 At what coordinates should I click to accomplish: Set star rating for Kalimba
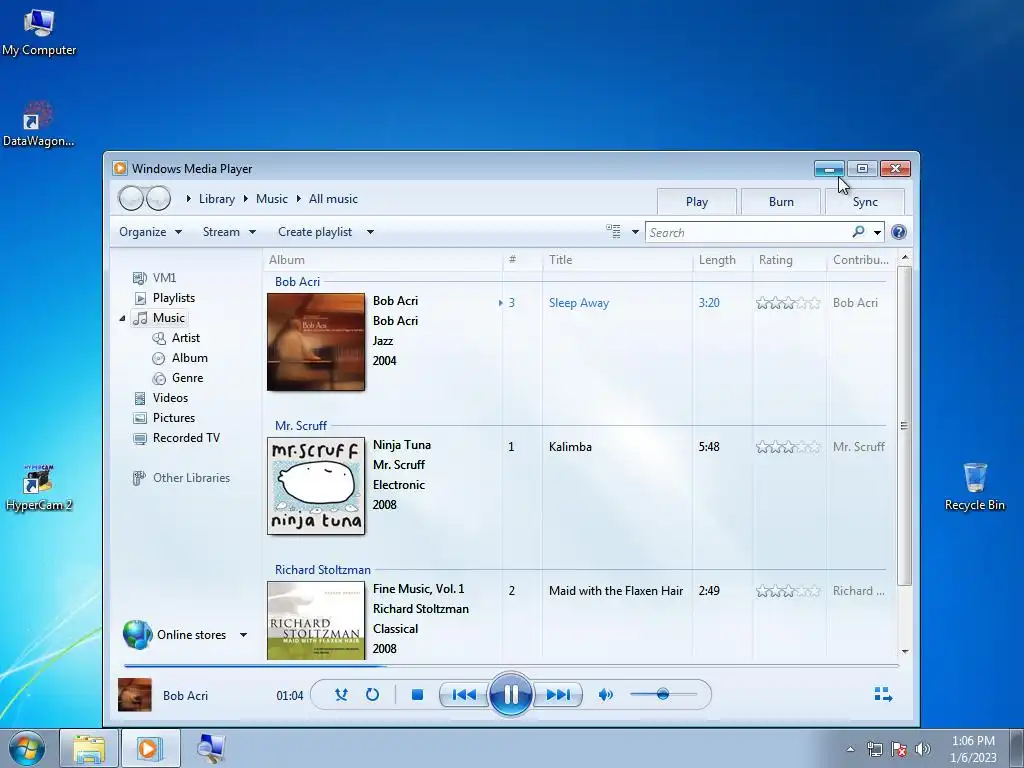click(x=788, y=447)
